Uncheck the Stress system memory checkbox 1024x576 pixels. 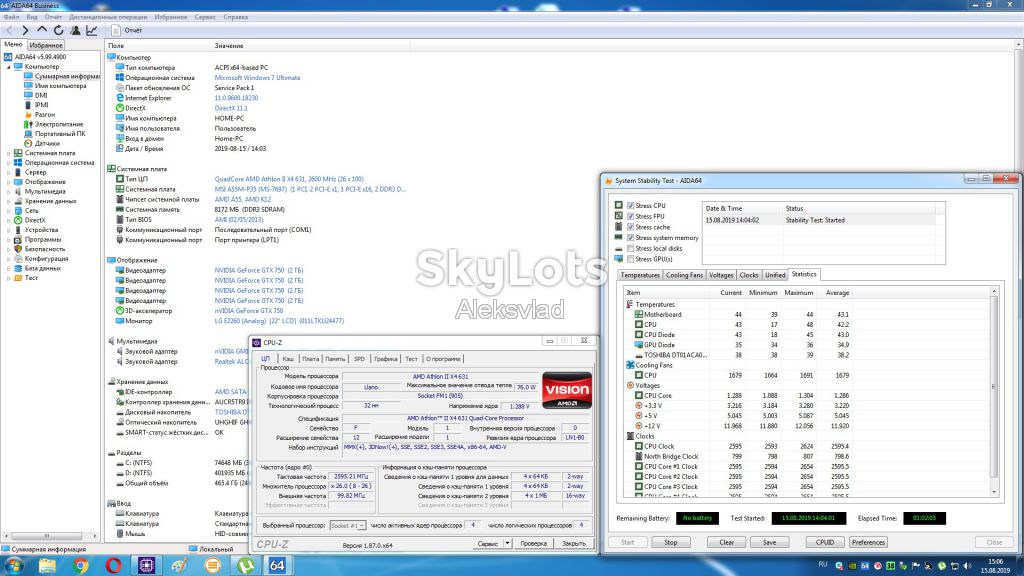coord(630,238)
